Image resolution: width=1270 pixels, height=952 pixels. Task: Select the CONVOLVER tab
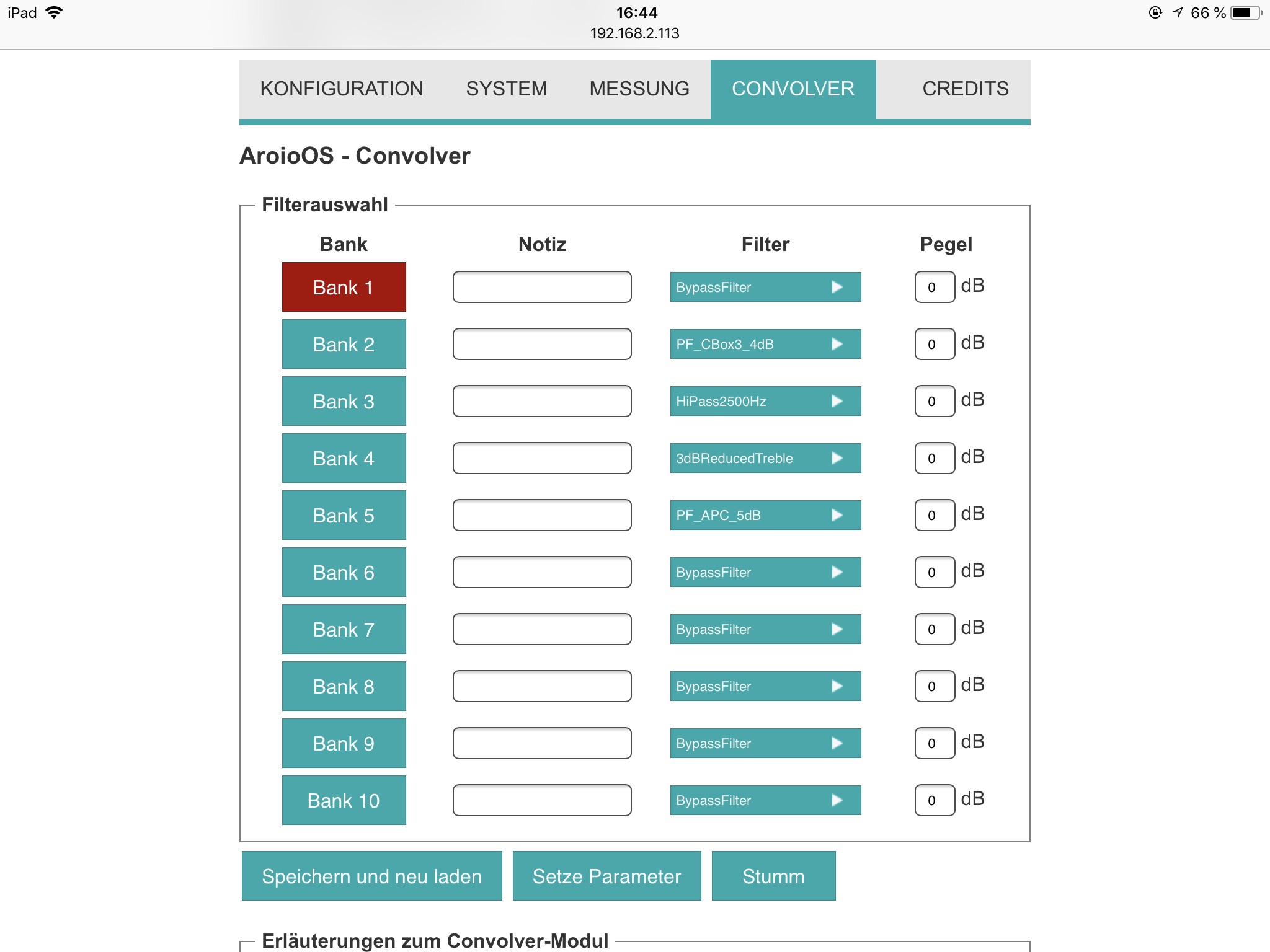(793, 89)
